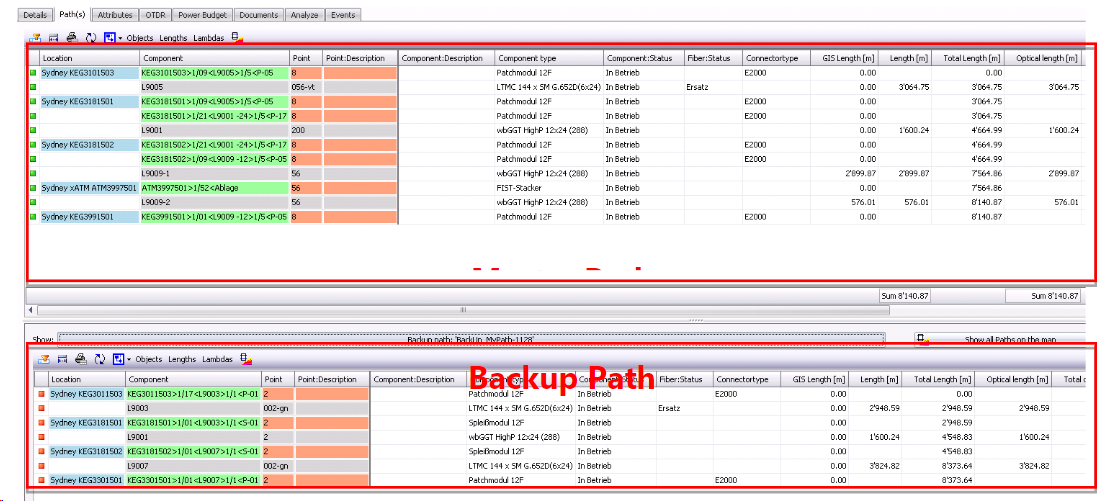The width and height of the screenshot is (1105, 501).
Task: Select the Sydney xATM ATM3997501 location cell
Action: click(89, 188)
